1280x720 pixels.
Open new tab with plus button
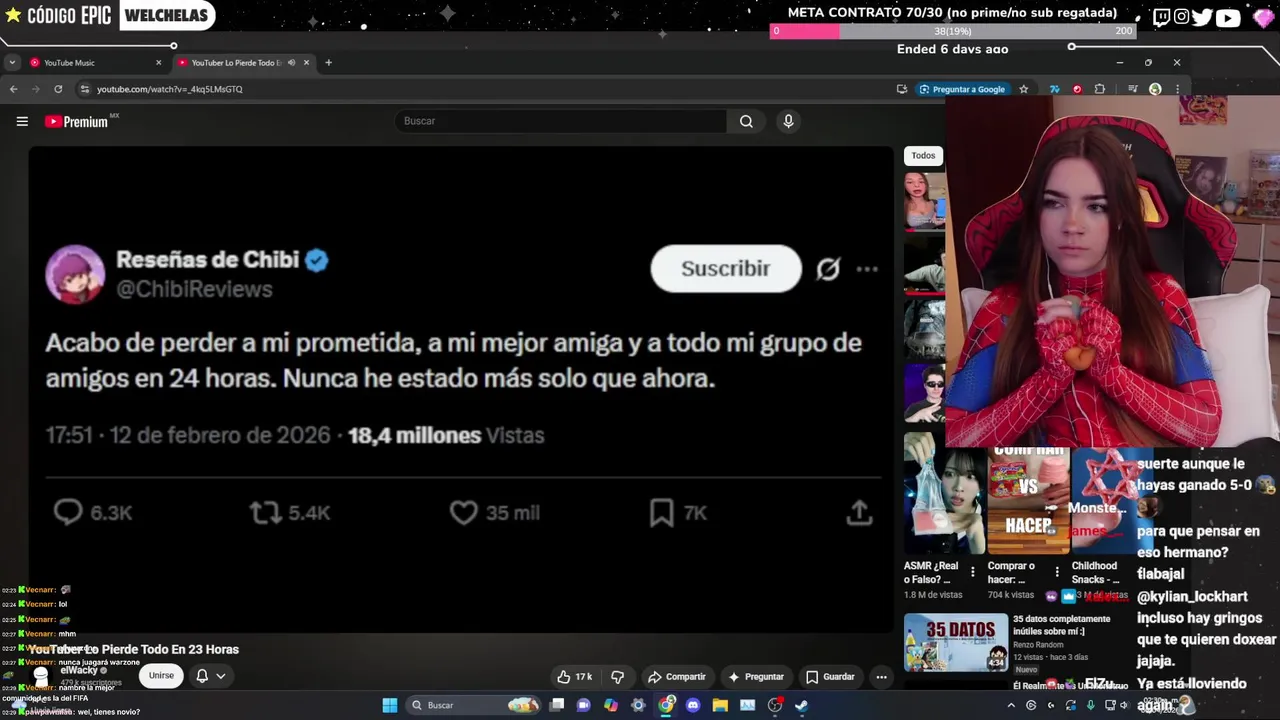pyautogui.click(x=328, y=63)
